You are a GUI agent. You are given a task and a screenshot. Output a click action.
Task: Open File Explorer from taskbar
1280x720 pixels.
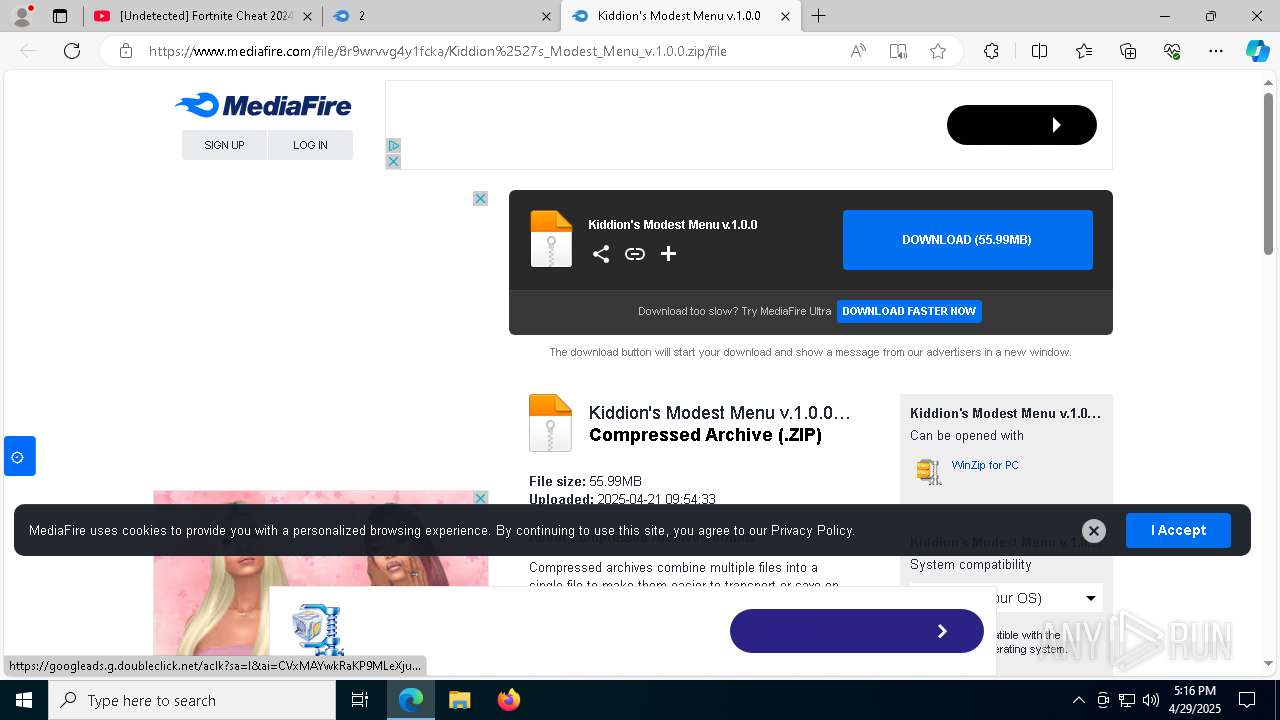(459, 700)
